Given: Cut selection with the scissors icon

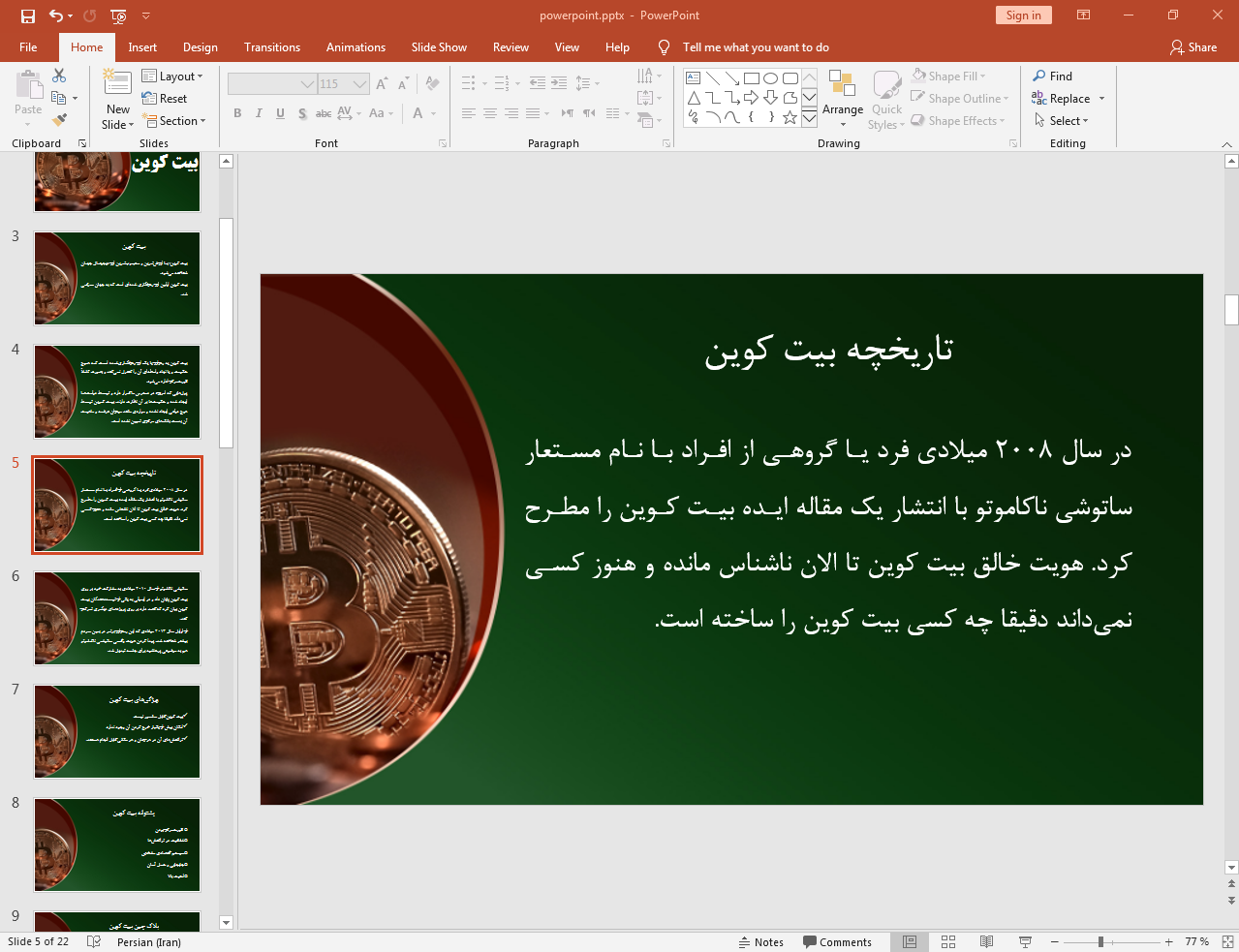Looking at the screenshot, I should coord(59,76).
